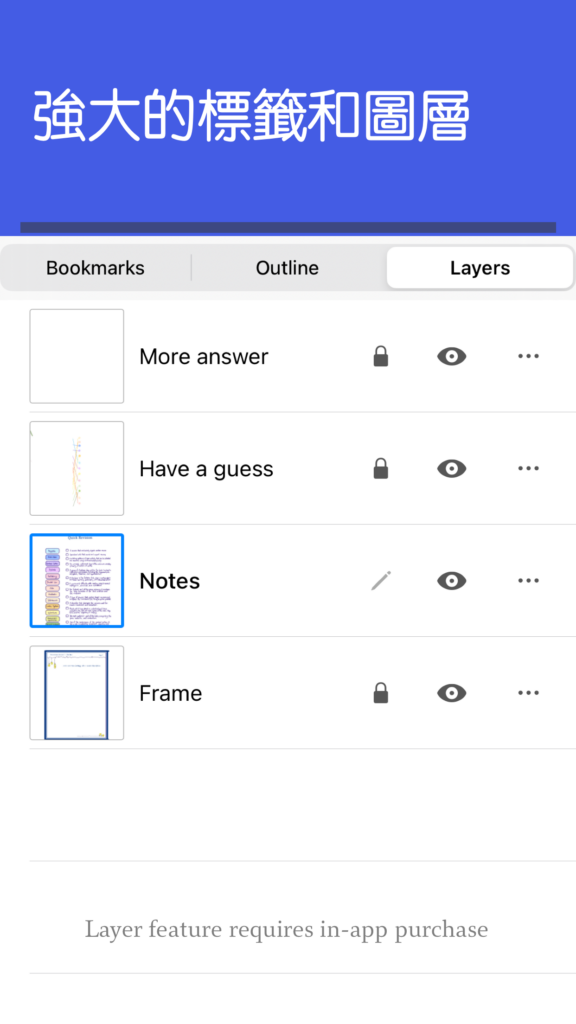Click the Notes layer thumbnail
Viewport: 576px width, 1024px height.
tap(76, 581)
